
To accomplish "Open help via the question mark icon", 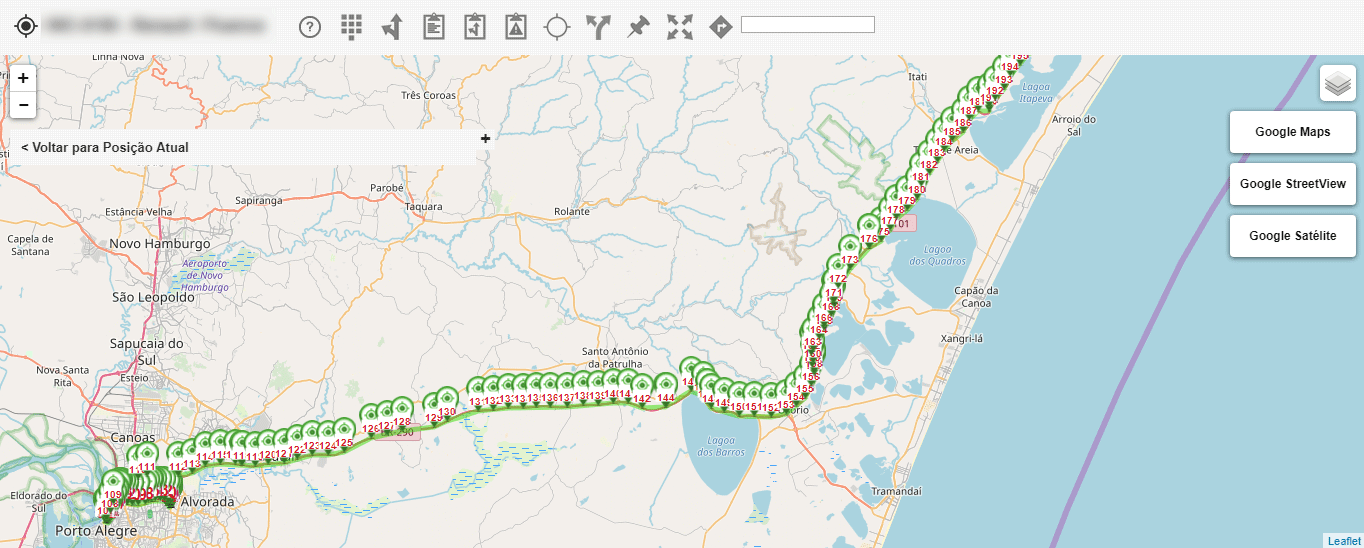I will coord(310,27).
